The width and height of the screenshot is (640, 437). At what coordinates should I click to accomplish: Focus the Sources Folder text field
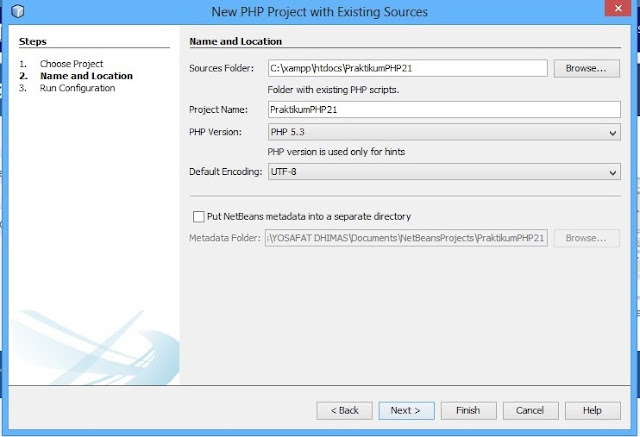[x=407, y=68]
